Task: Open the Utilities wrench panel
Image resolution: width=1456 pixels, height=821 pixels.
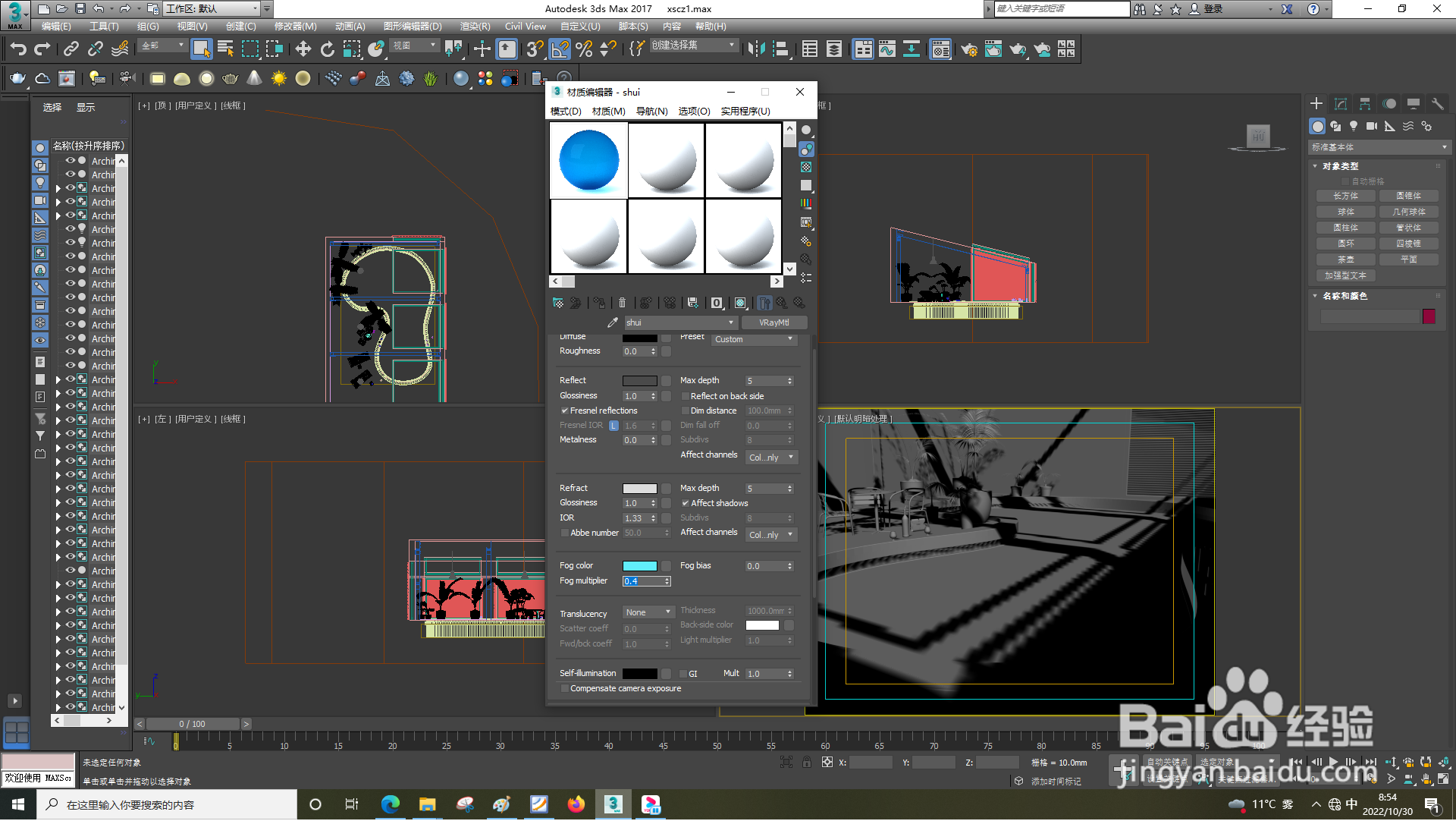Action: (x=1437, y=103)
